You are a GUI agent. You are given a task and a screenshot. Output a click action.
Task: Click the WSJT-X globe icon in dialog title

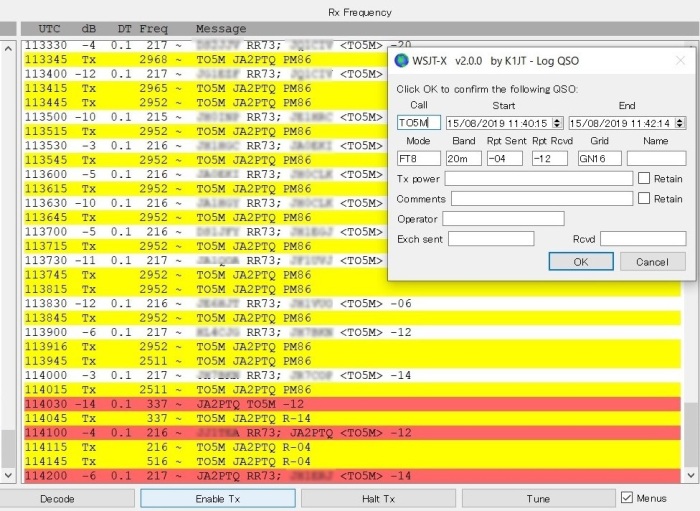tap(401, 61)
